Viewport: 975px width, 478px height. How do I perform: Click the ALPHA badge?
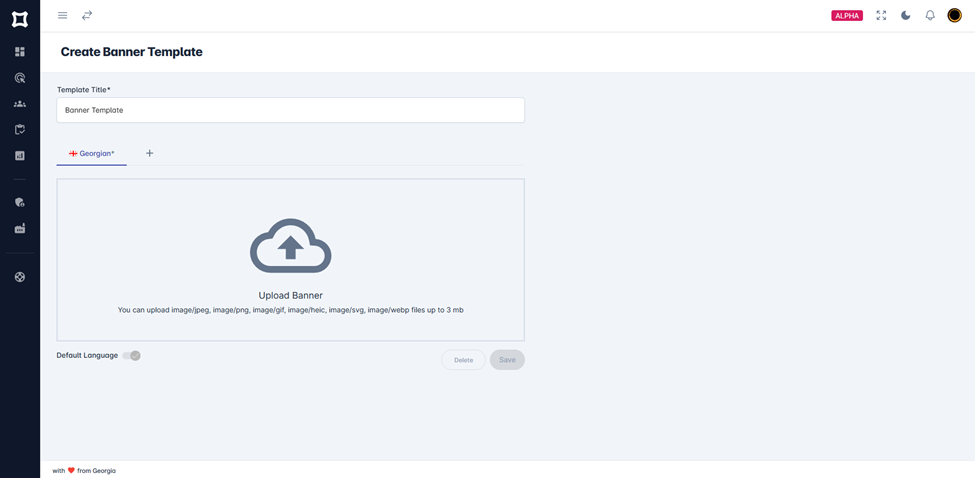[847, 16]
